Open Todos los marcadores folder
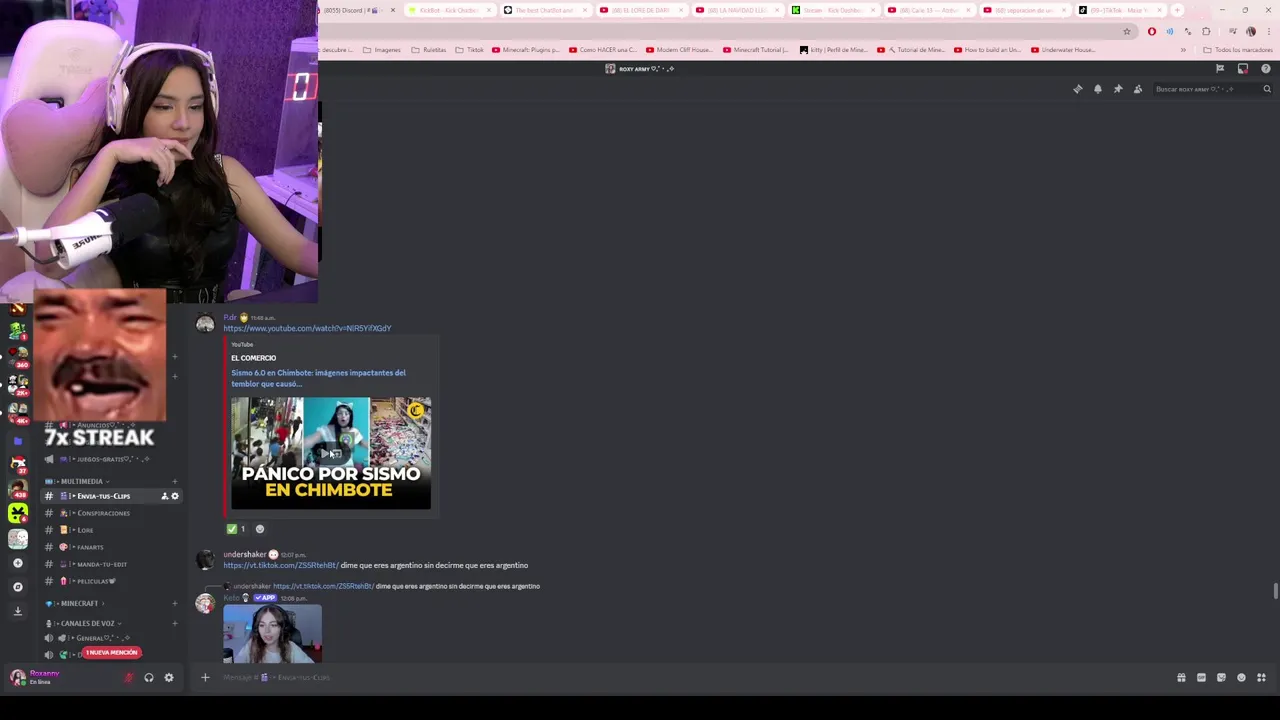This screenshot has height=720, width=1280. click(x=1237, y=50)
